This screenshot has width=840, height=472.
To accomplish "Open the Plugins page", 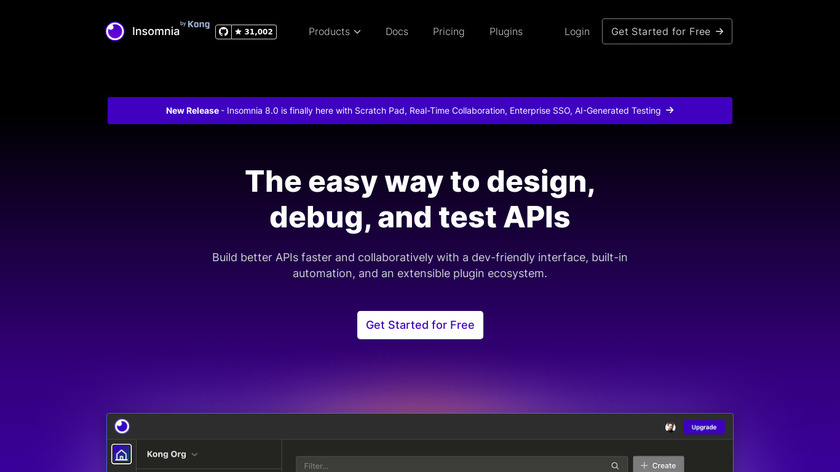I will (x=506, y=32).
